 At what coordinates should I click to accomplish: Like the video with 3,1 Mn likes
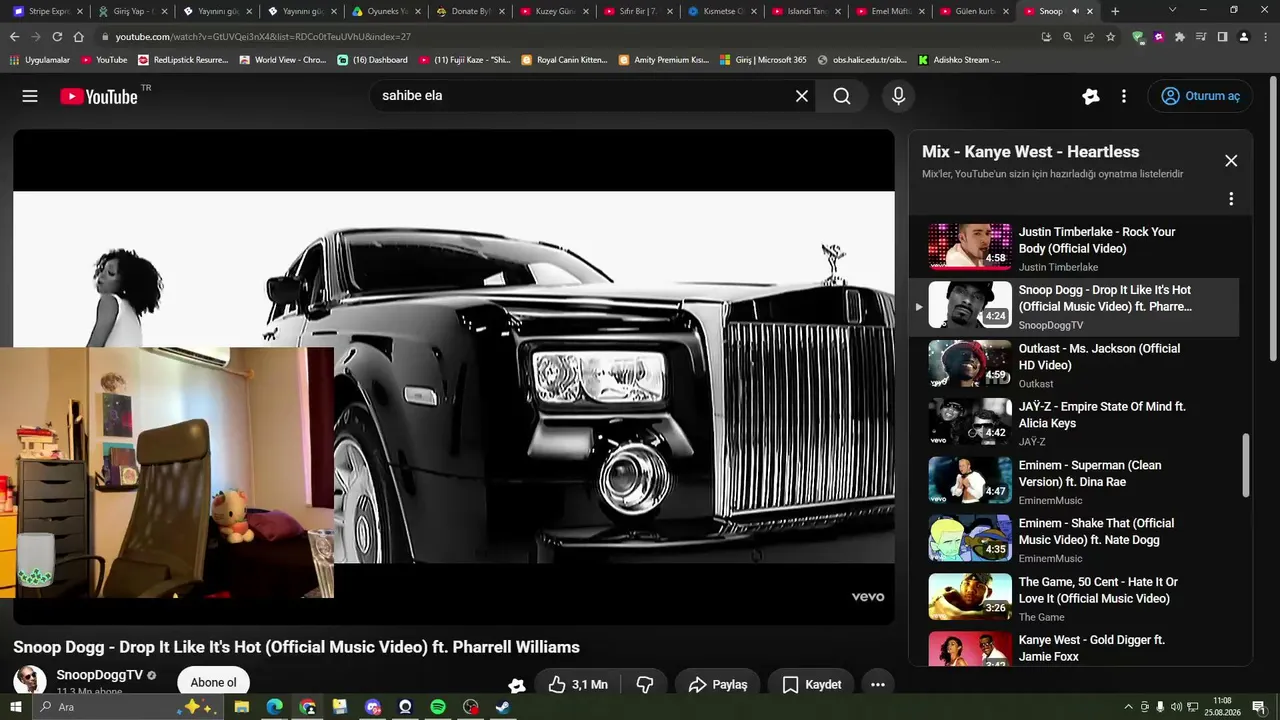577,685
